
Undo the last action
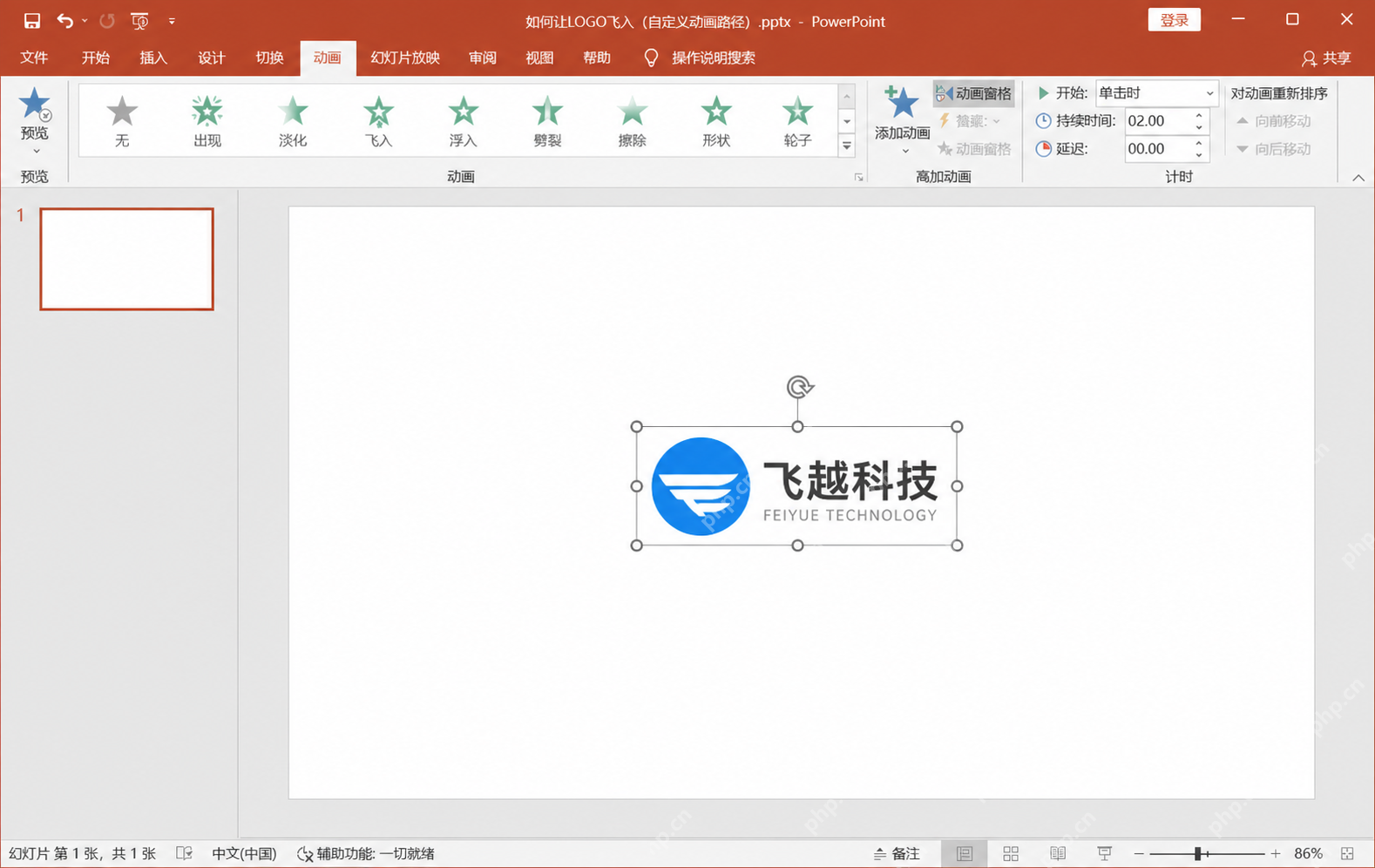click(64, 20)
